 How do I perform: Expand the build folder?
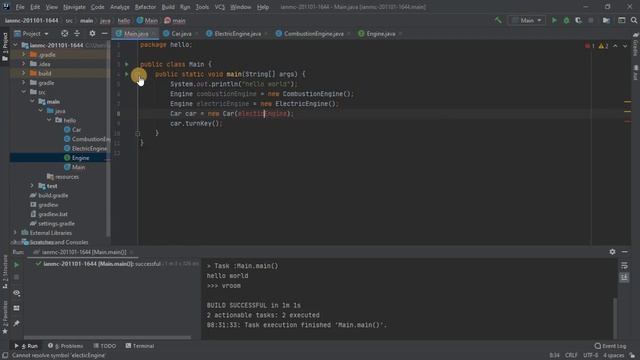coord(23,73)
